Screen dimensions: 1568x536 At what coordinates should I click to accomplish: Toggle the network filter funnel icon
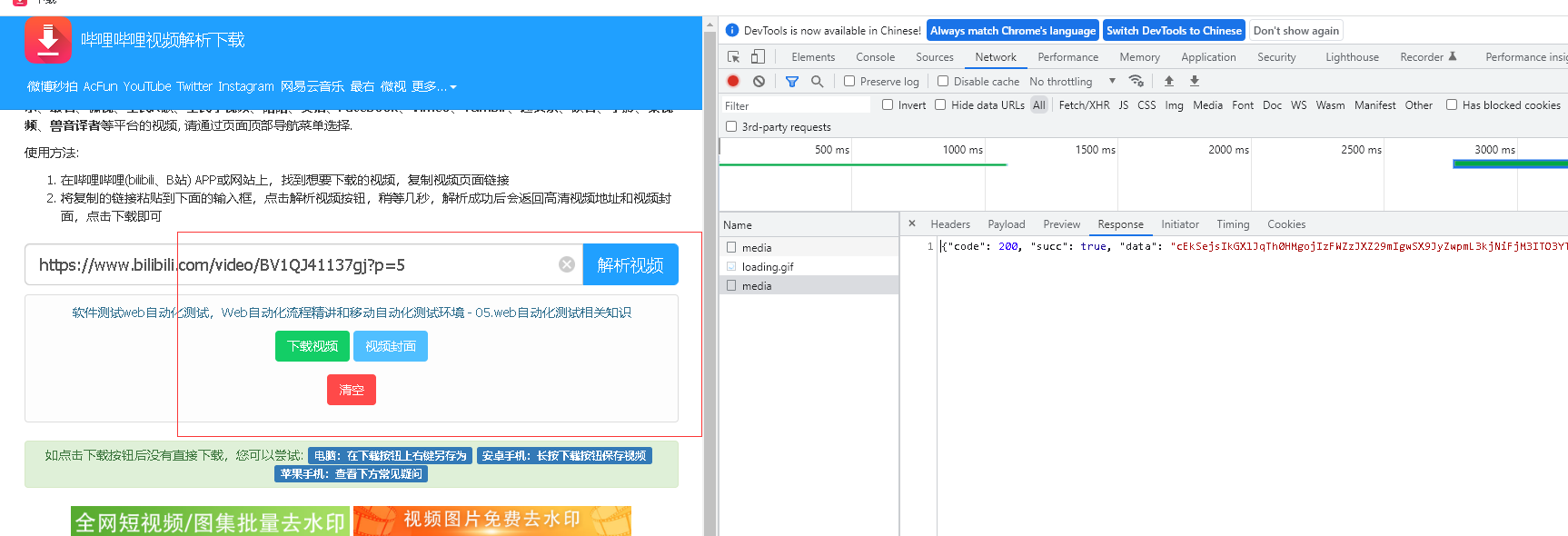coord(792,81)
